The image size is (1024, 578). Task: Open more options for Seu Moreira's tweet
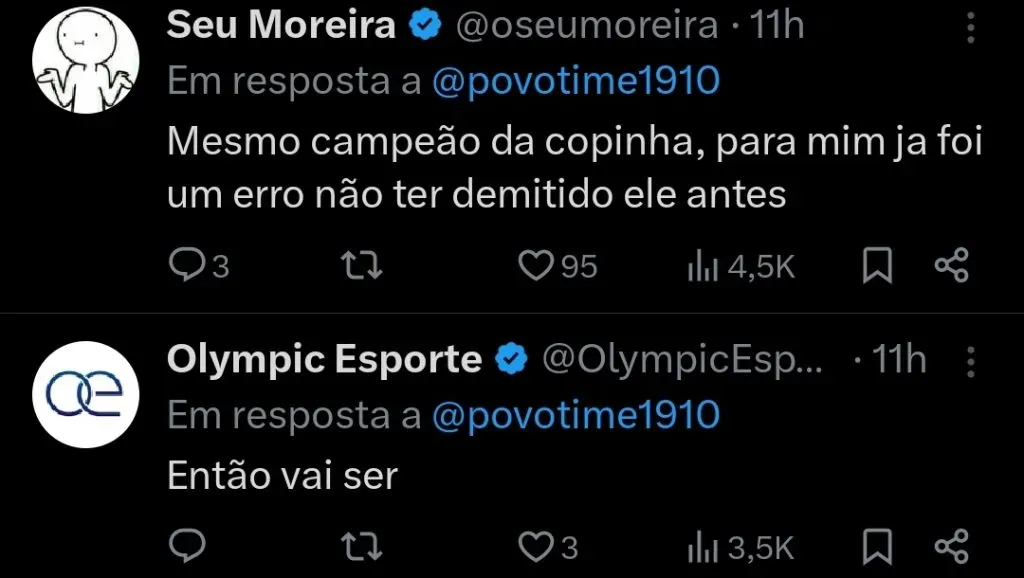point(969,27)
